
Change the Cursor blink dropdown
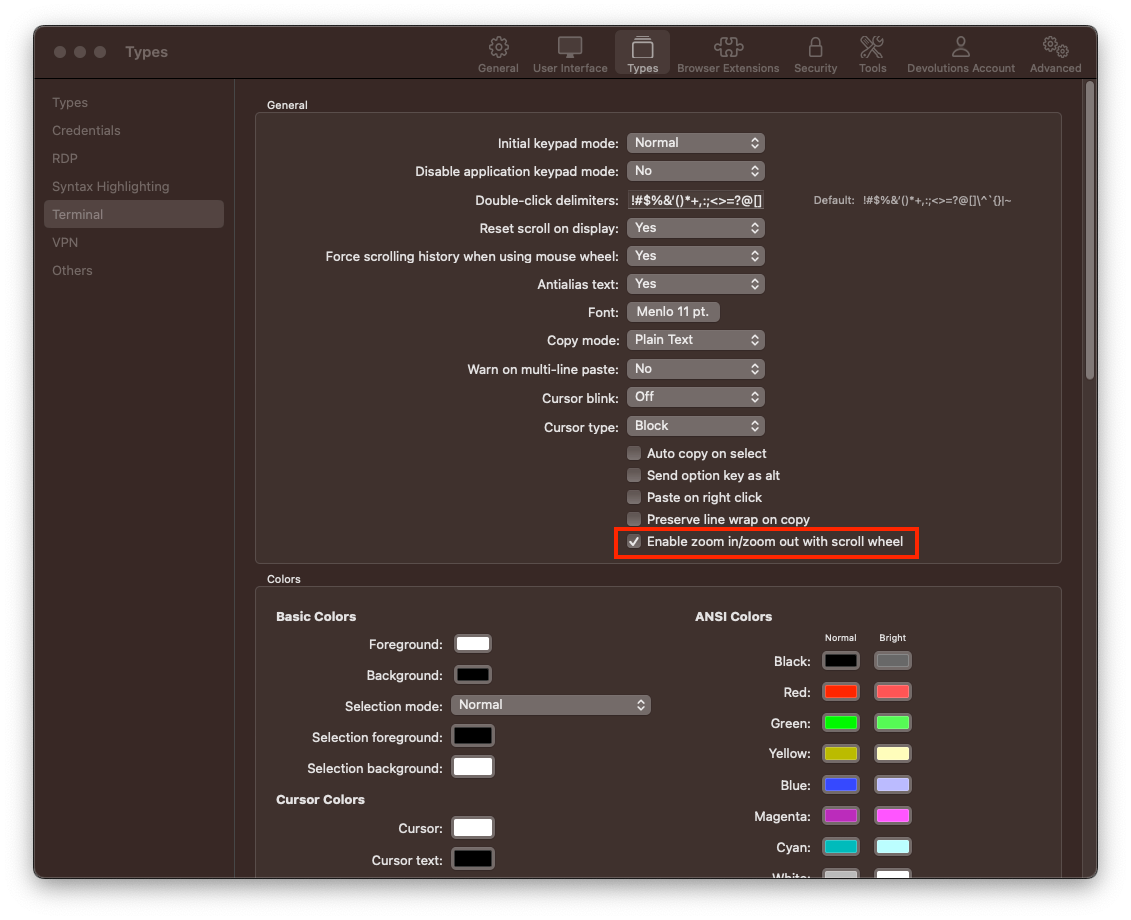pyautogui.click(x=695, y=397)
